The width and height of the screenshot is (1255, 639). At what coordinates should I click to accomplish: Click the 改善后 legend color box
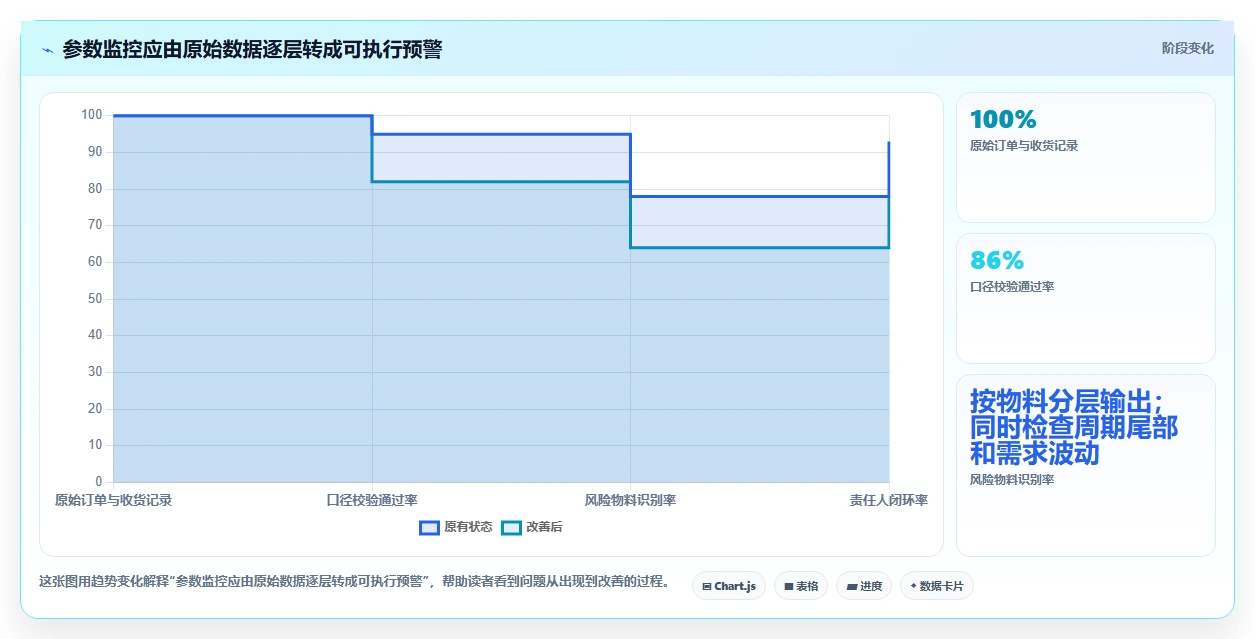click(511, 527)
